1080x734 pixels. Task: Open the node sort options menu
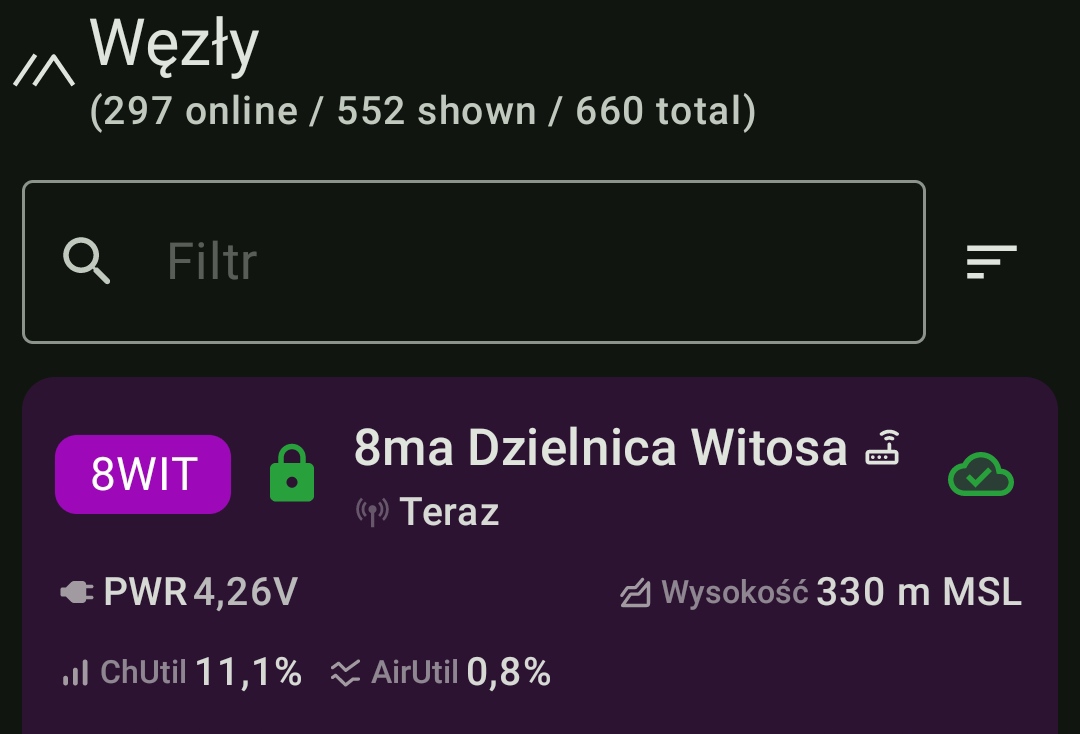991,262
